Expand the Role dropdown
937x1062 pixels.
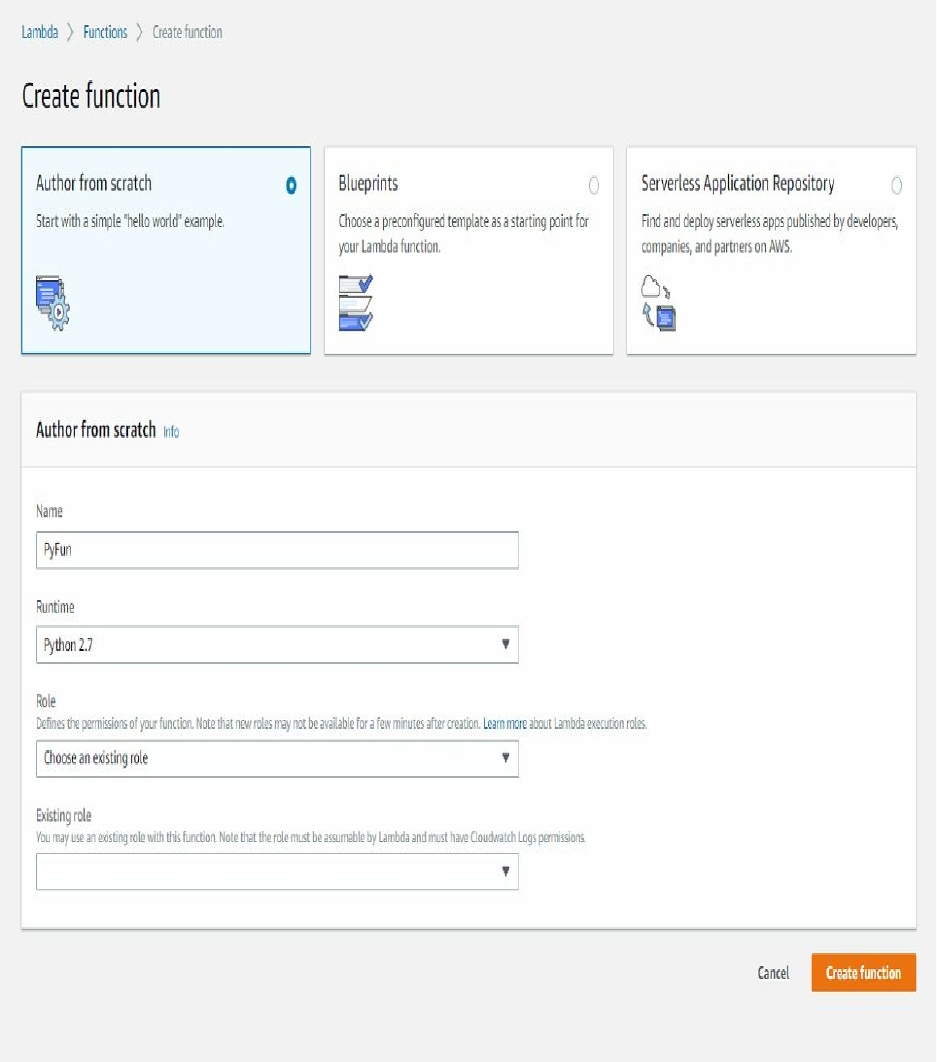tap(277, 758)
